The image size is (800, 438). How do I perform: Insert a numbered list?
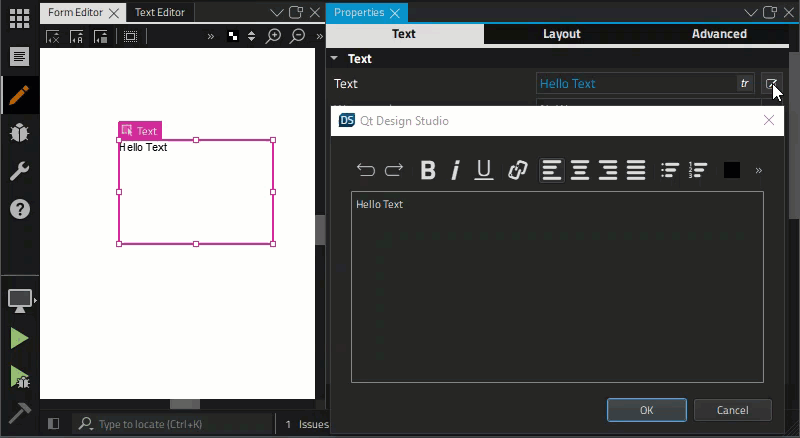coord(698,170)
